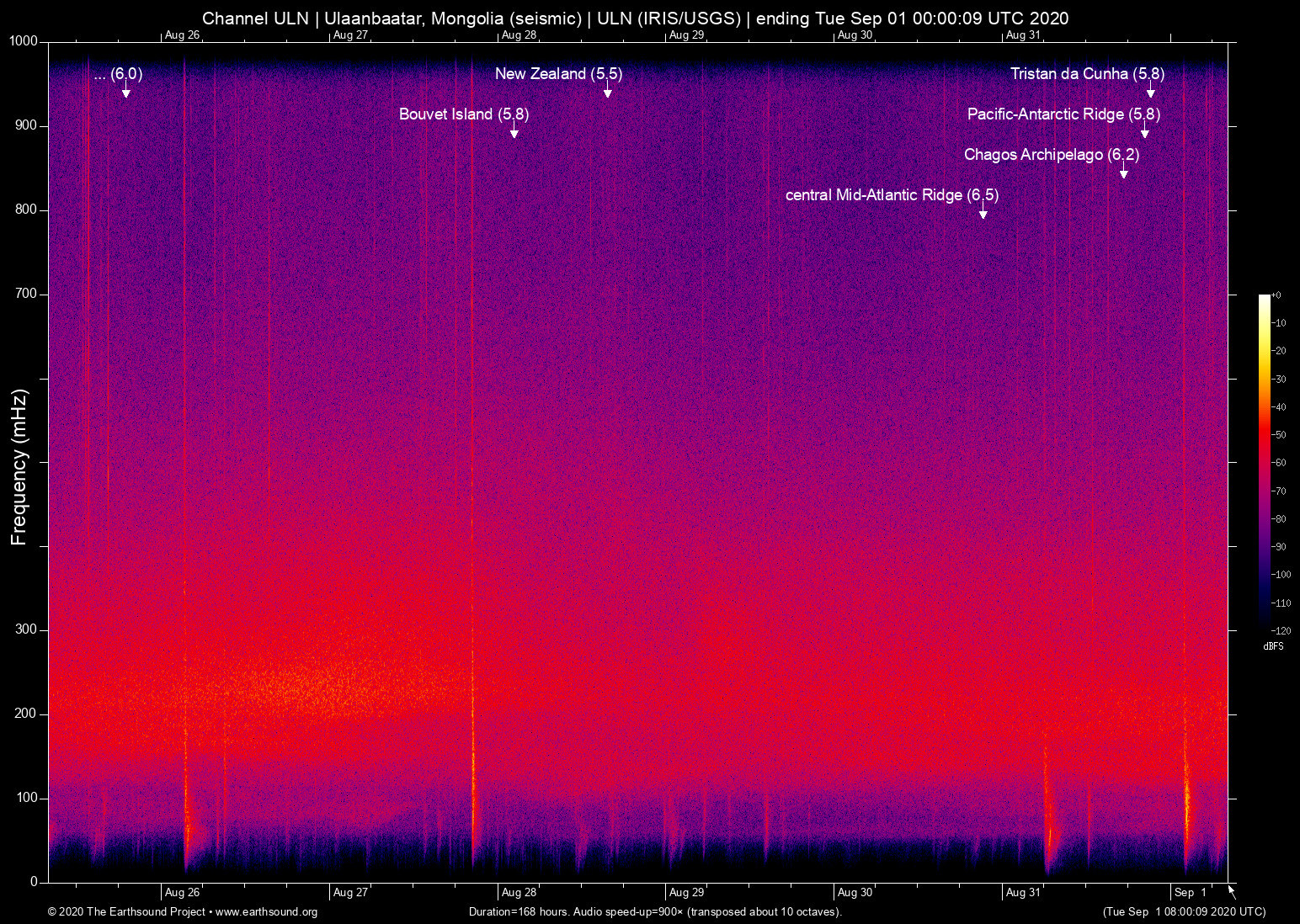Click the Channel ULN title header
The image size is (1300, 924).
tap(635, 19)
